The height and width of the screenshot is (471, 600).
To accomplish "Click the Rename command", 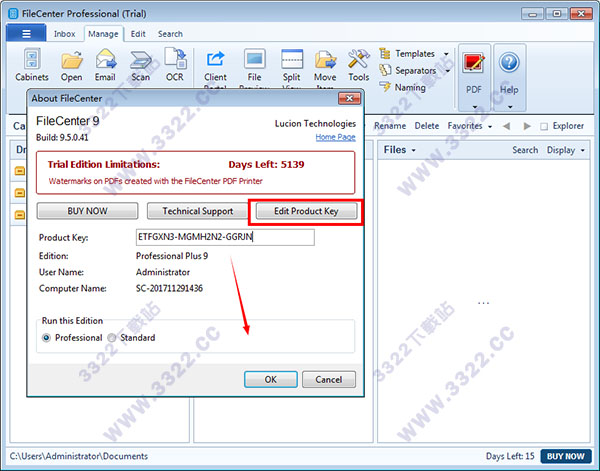I will (x=390, y=126).
